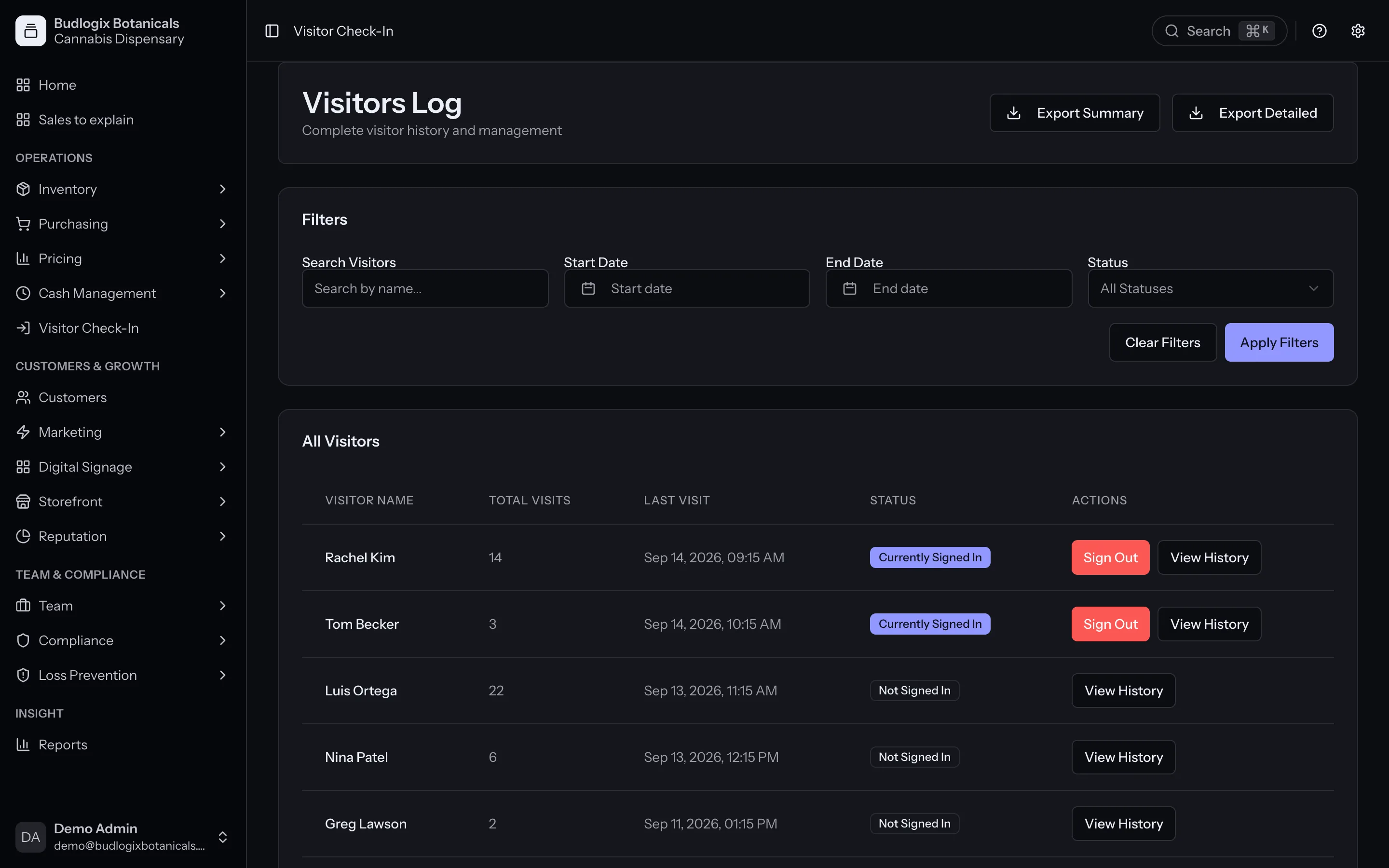Sign out Tom Becker

[x=1110, y=624]
